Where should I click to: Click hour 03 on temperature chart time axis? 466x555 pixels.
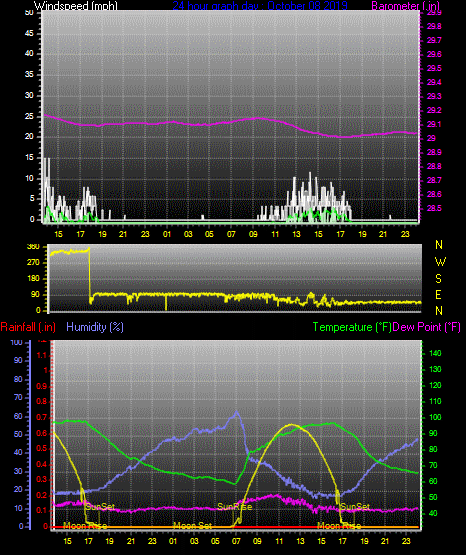194,541
